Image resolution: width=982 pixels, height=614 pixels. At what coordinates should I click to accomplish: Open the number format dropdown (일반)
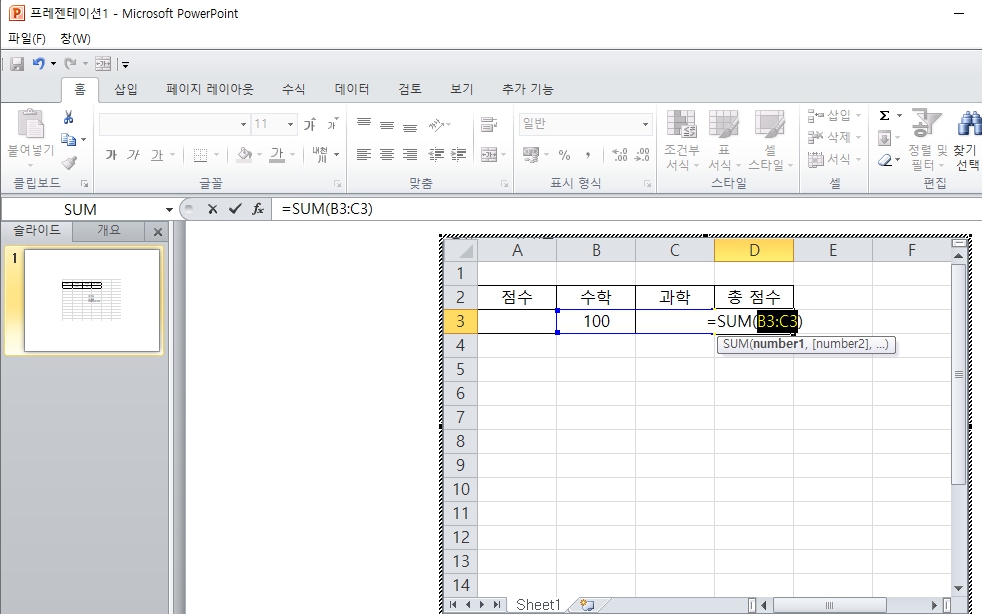pos(645,124)
